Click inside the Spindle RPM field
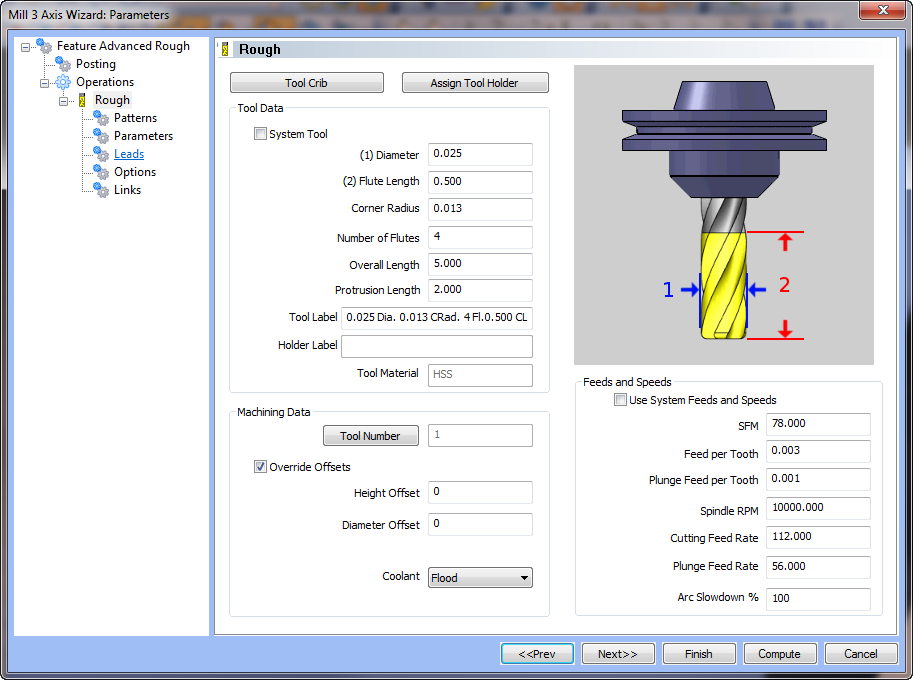913x680 pixels. tap(818, 508)
